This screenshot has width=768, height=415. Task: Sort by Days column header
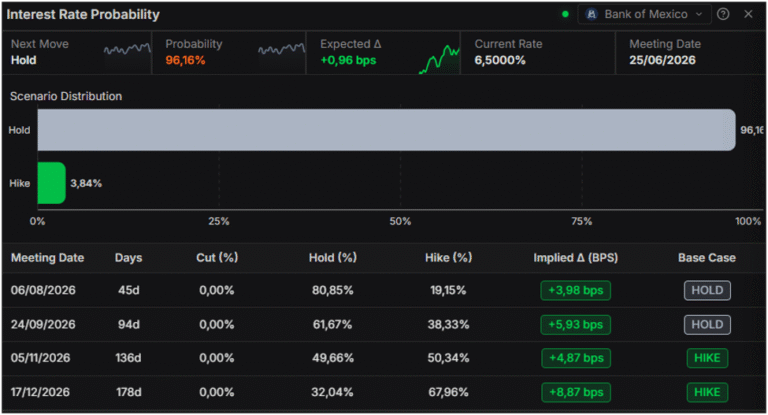128,258
